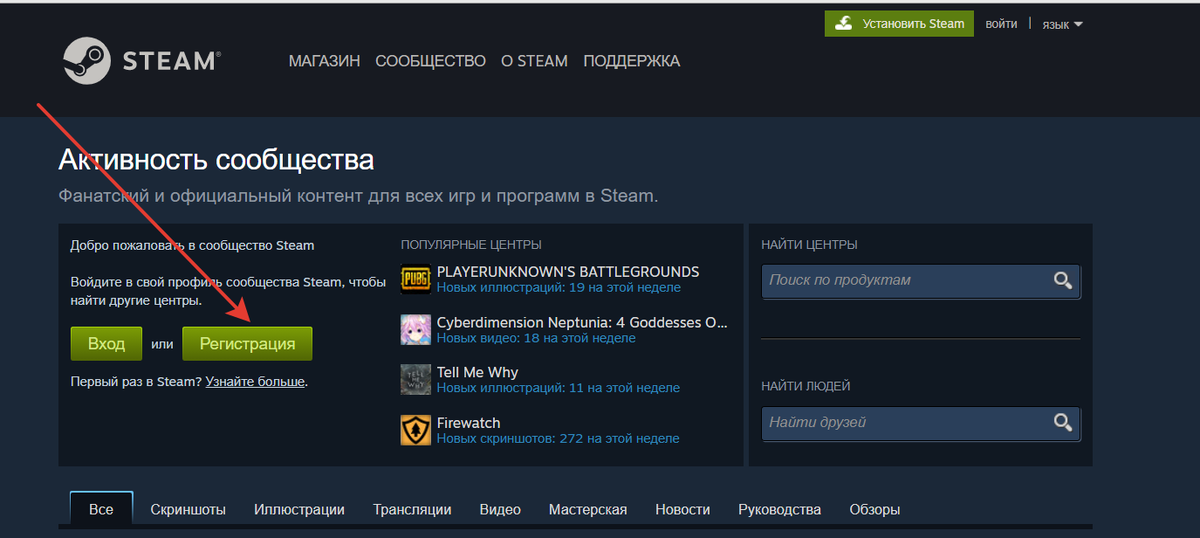Image resolution: width=1200 pixels, height=538 pixels.
Task: Select the Все tab
Action: pyautogui.click(x=101, y=509)
